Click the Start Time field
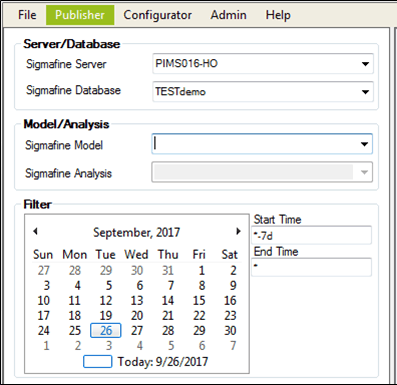The height and width of the screenshot is (385, 397). [x=311, y=235]
